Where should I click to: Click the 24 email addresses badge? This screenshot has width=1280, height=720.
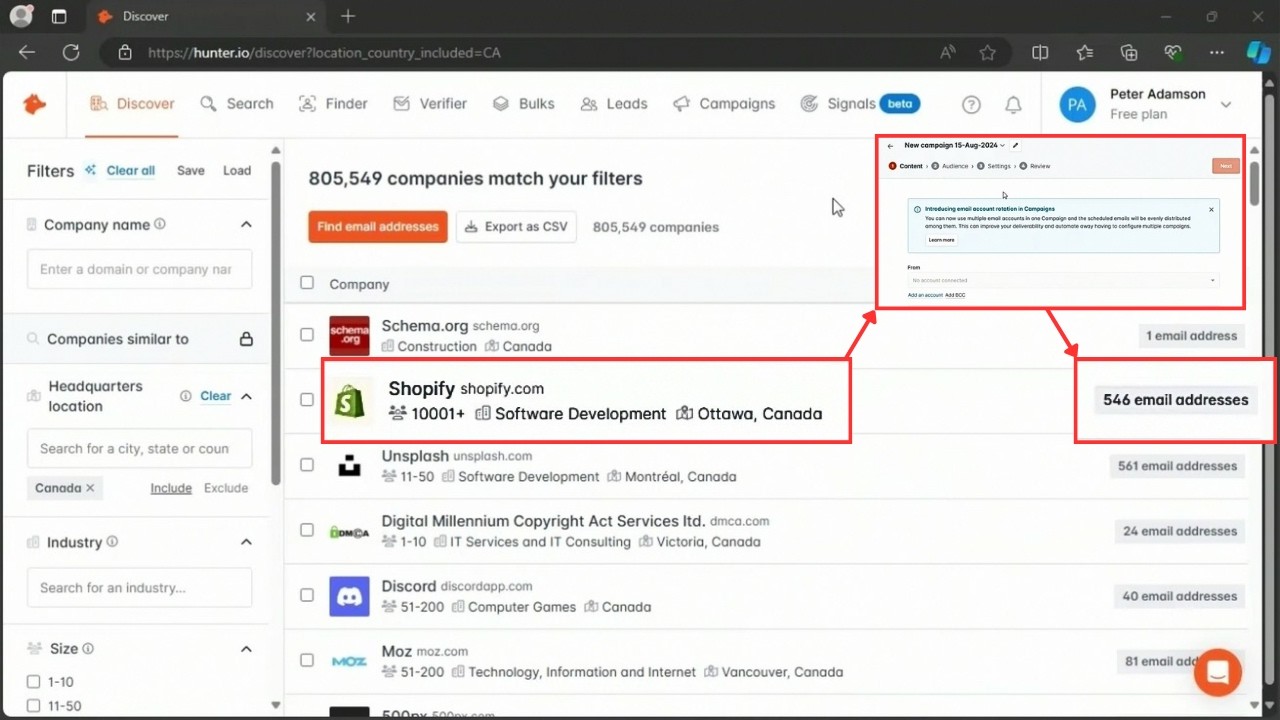pos(1180,531)
